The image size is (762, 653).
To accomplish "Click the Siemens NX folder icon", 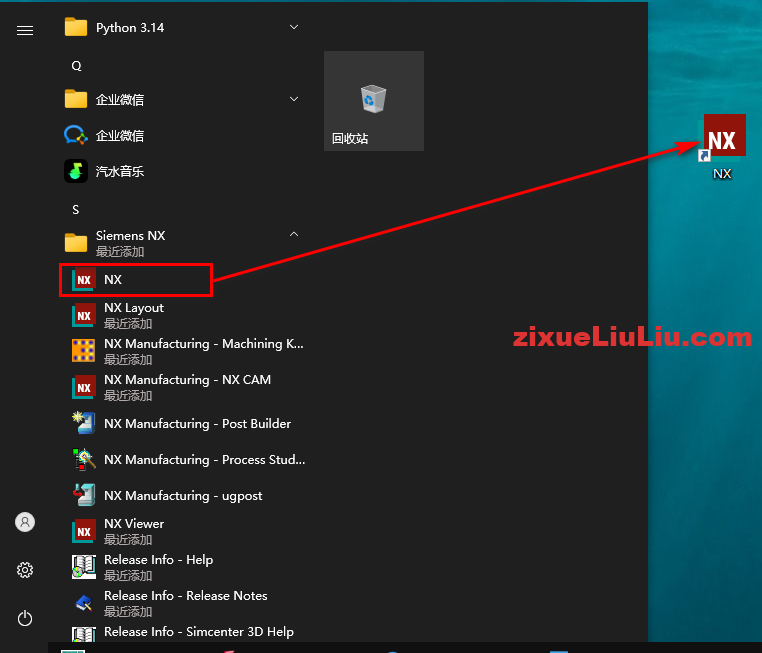I will [x=76, y=243].
